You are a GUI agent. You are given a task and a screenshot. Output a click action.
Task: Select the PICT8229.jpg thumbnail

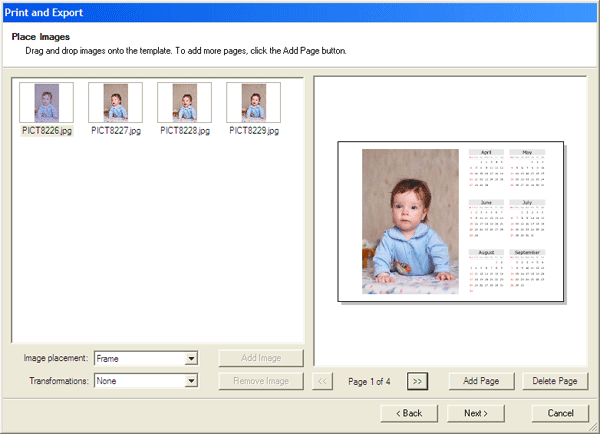coord(253,102)
